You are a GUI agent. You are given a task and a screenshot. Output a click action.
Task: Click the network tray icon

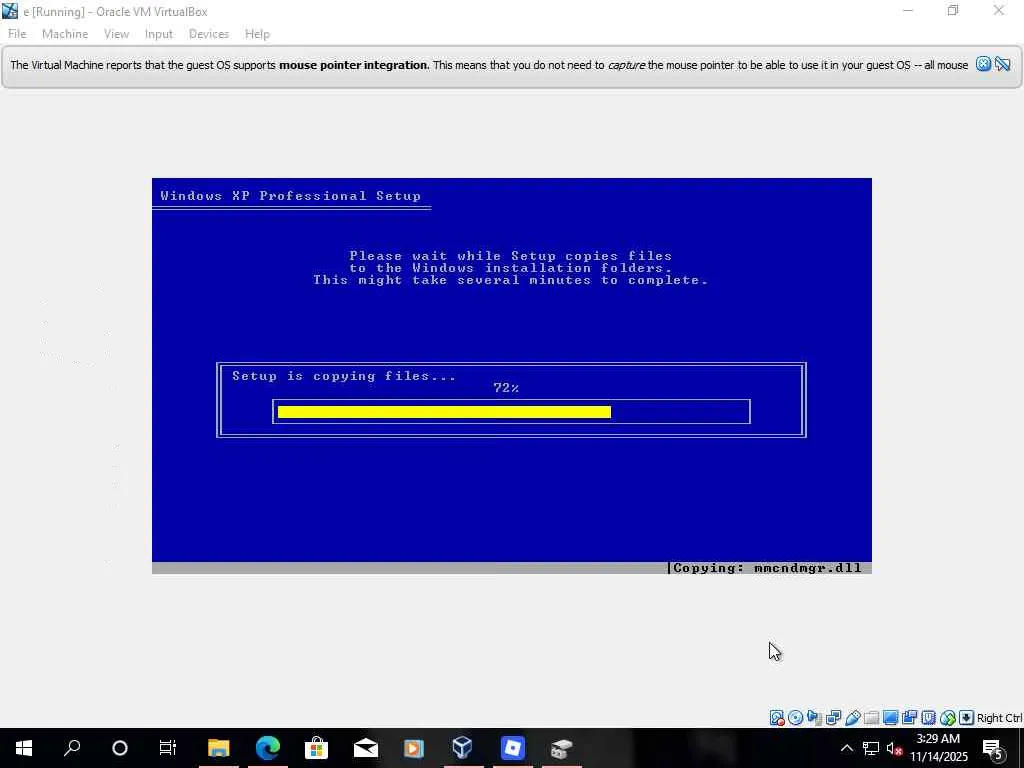871,748
